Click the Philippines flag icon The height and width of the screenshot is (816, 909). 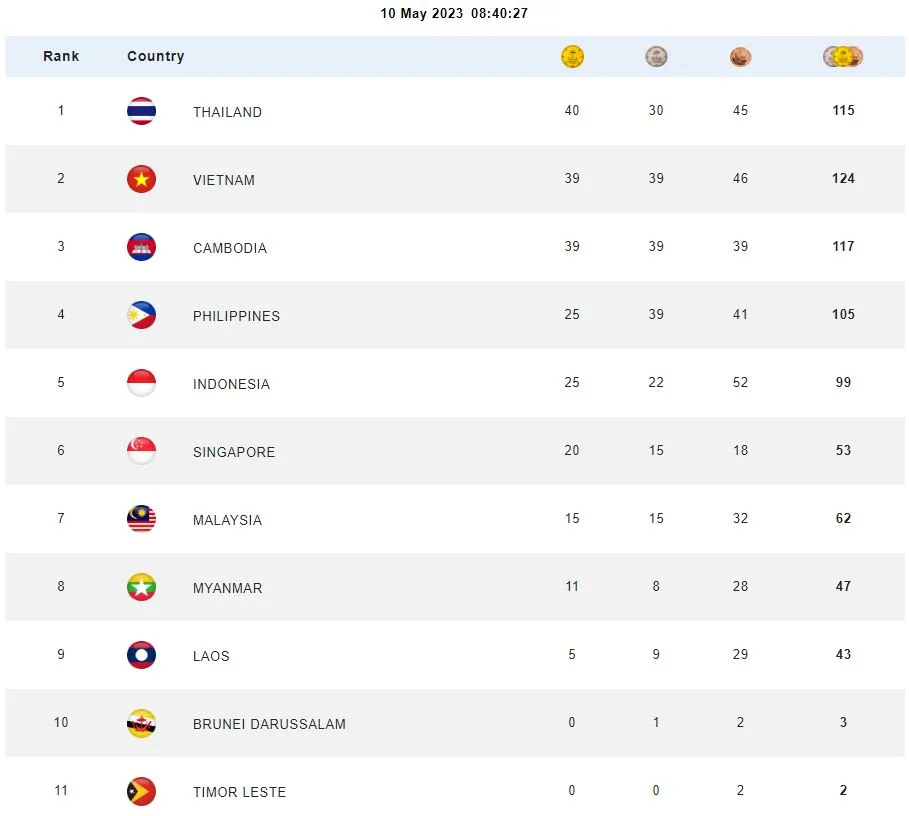click(141, 315)
